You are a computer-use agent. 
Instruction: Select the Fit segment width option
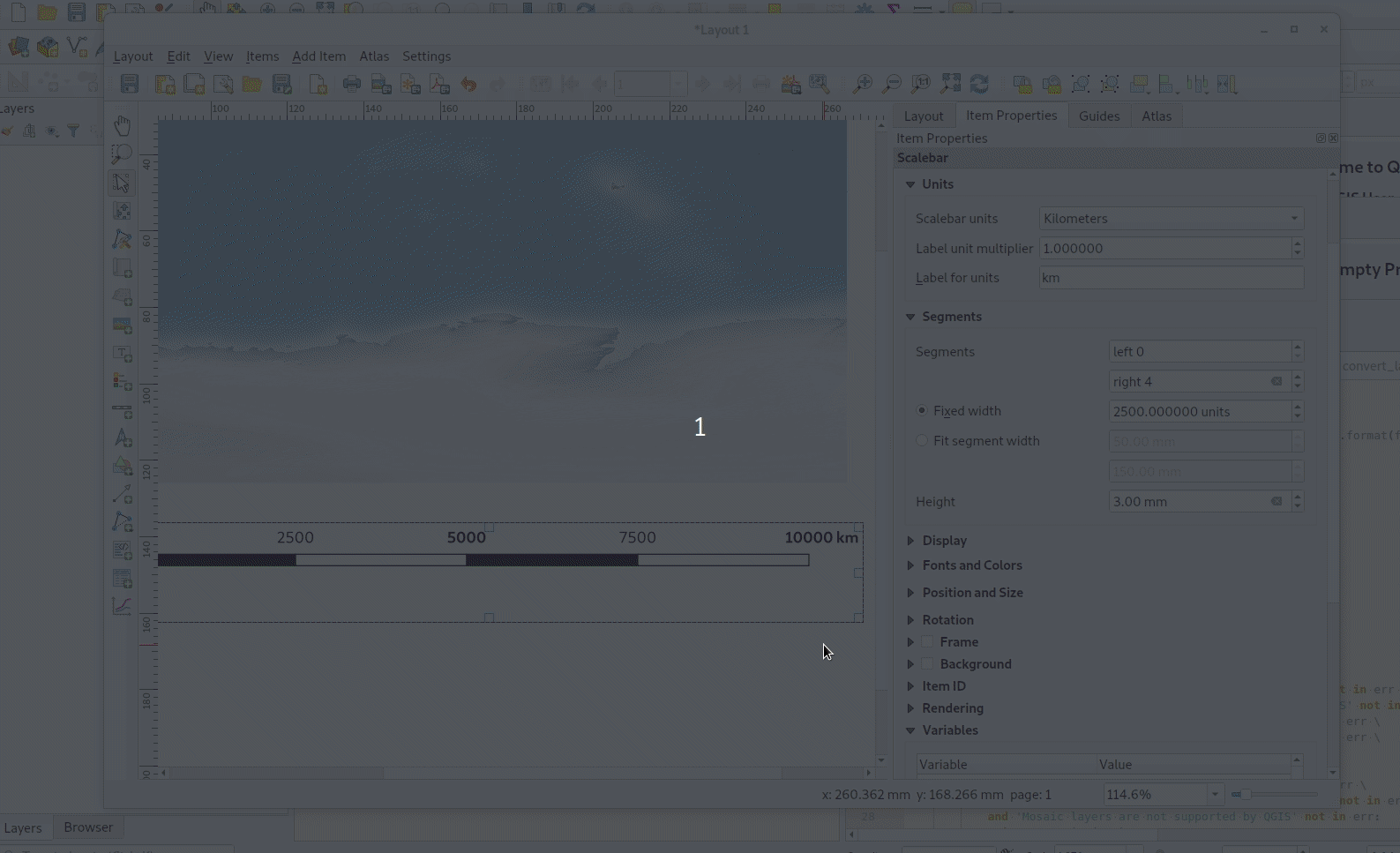(x=922, y=441)
